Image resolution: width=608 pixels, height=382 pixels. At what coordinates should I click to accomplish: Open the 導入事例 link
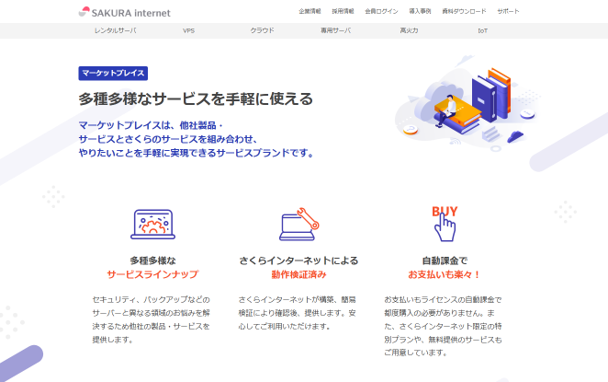[x=420, y=11]
